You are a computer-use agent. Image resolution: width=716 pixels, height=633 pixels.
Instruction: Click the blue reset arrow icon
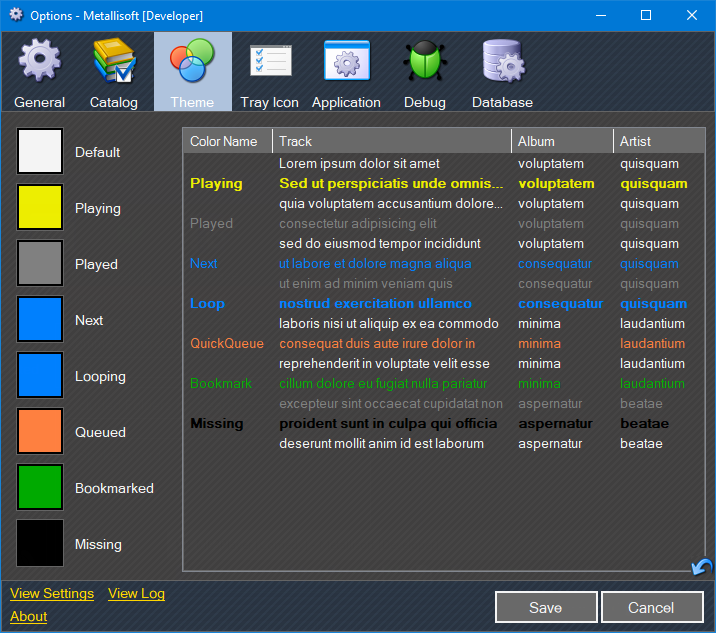click(x=702, y=568)
